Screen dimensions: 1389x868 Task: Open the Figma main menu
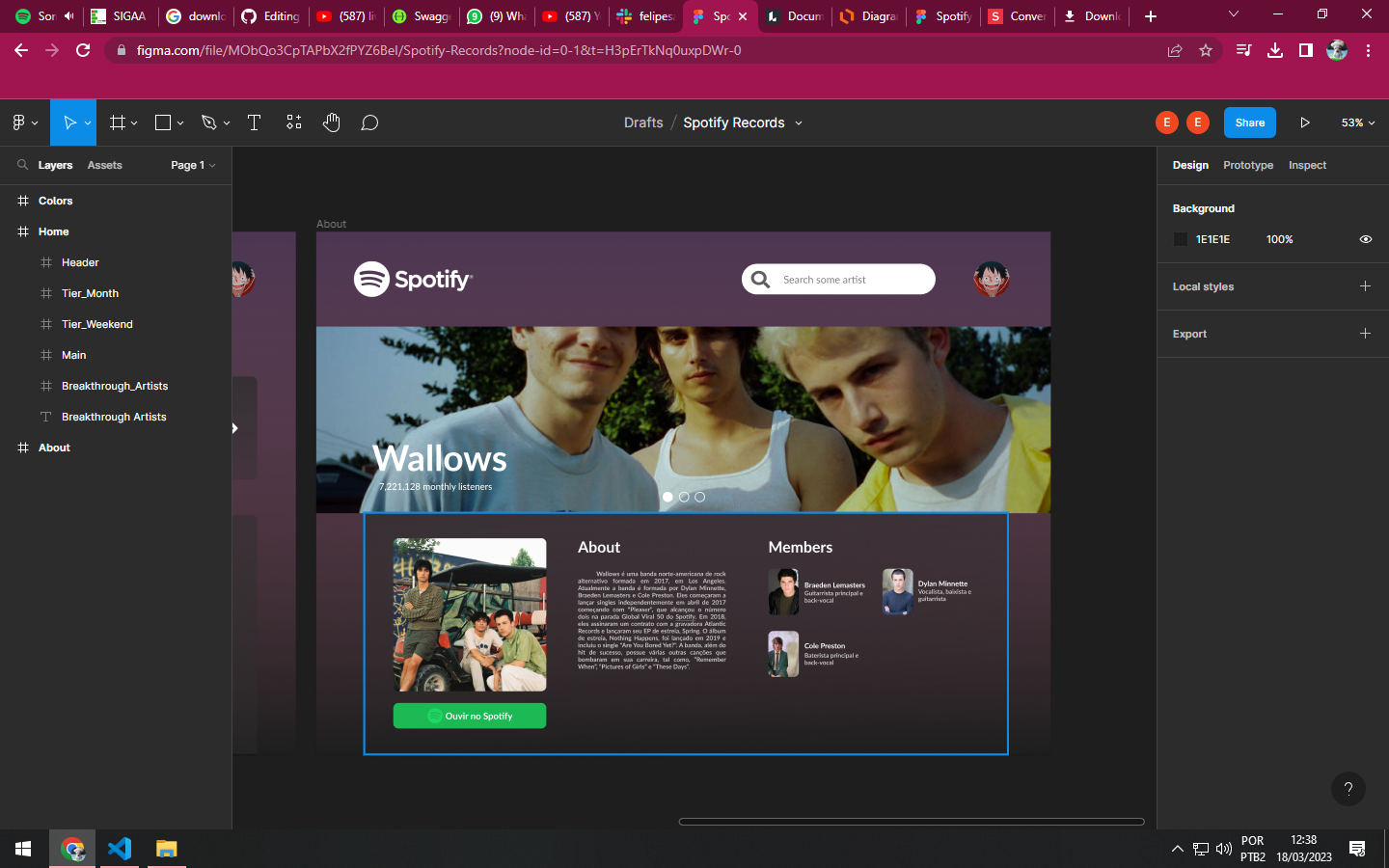tap(19, 122)
